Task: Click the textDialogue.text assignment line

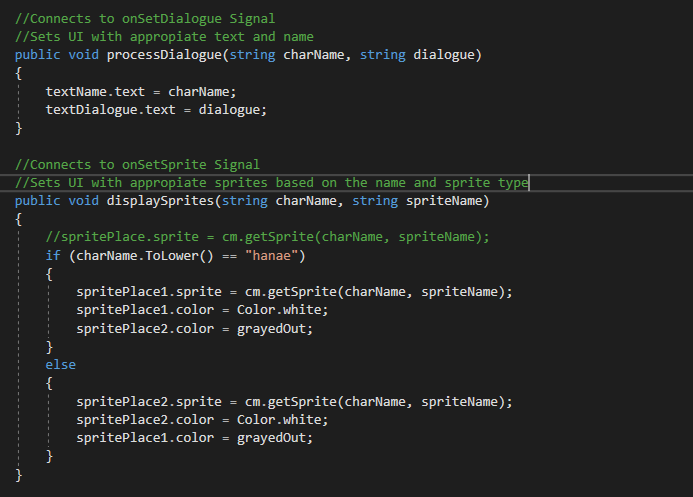Action: point(156,109)
